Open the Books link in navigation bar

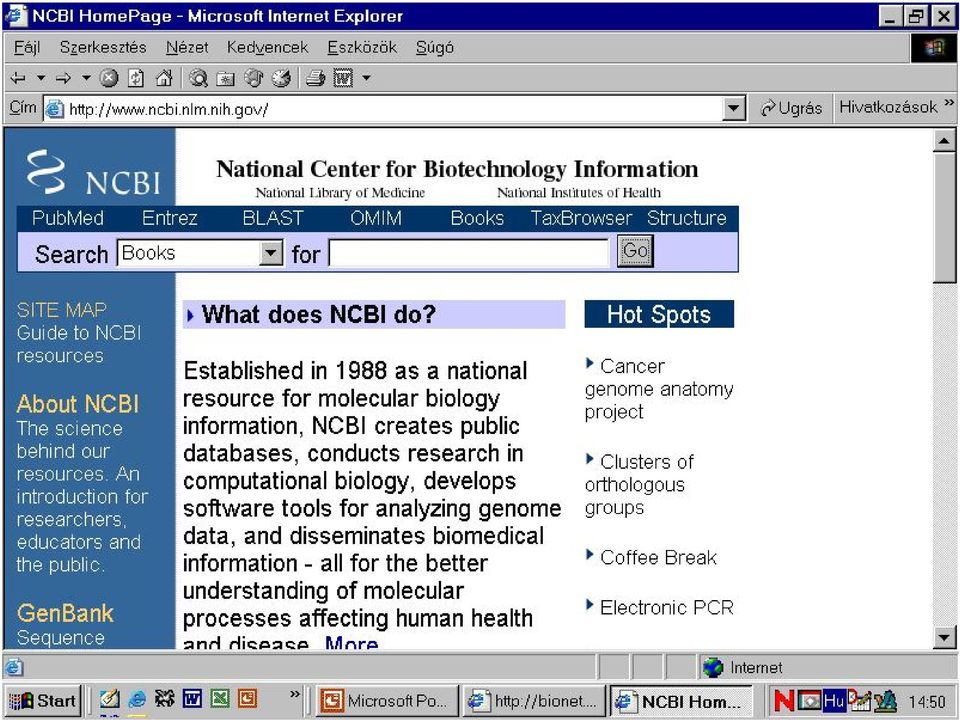point(477,218)
